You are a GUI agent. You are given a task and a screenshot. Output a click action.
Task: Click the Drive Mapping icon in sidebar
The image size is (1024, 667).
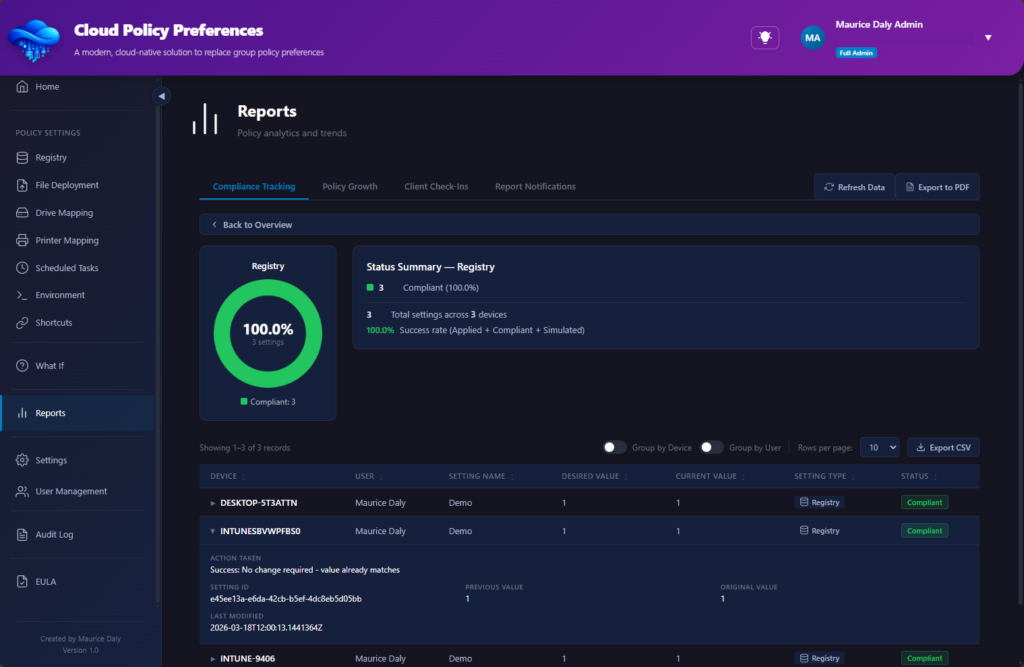[x=23, y=213]
